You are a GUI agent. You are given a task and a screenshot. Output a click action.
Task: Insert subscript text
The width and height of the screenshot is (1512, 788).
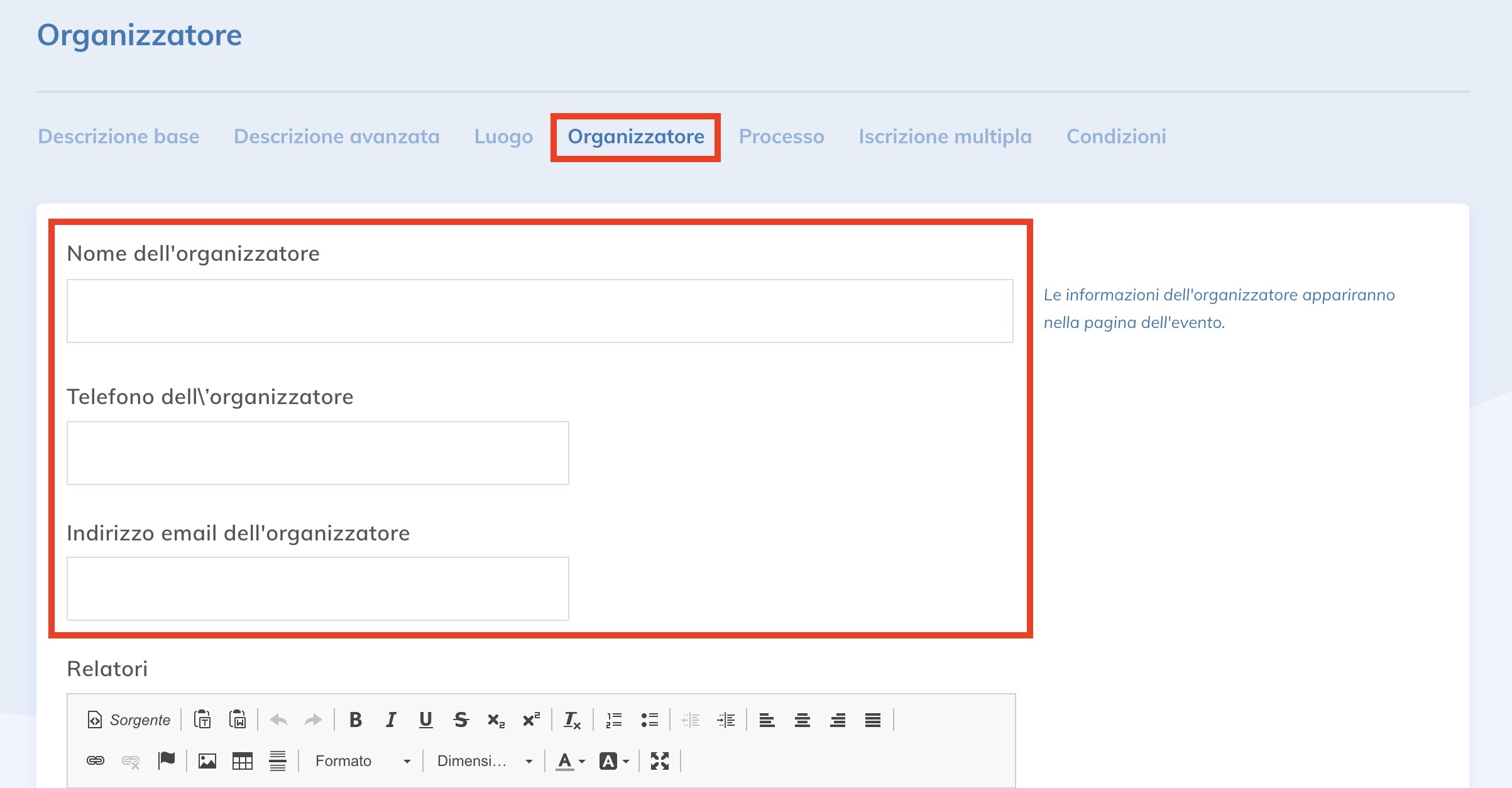click(496, 720)
